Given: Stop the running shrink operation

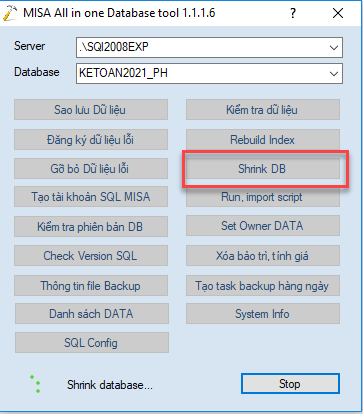Looking at the screenshot, I should coord(290,384).
